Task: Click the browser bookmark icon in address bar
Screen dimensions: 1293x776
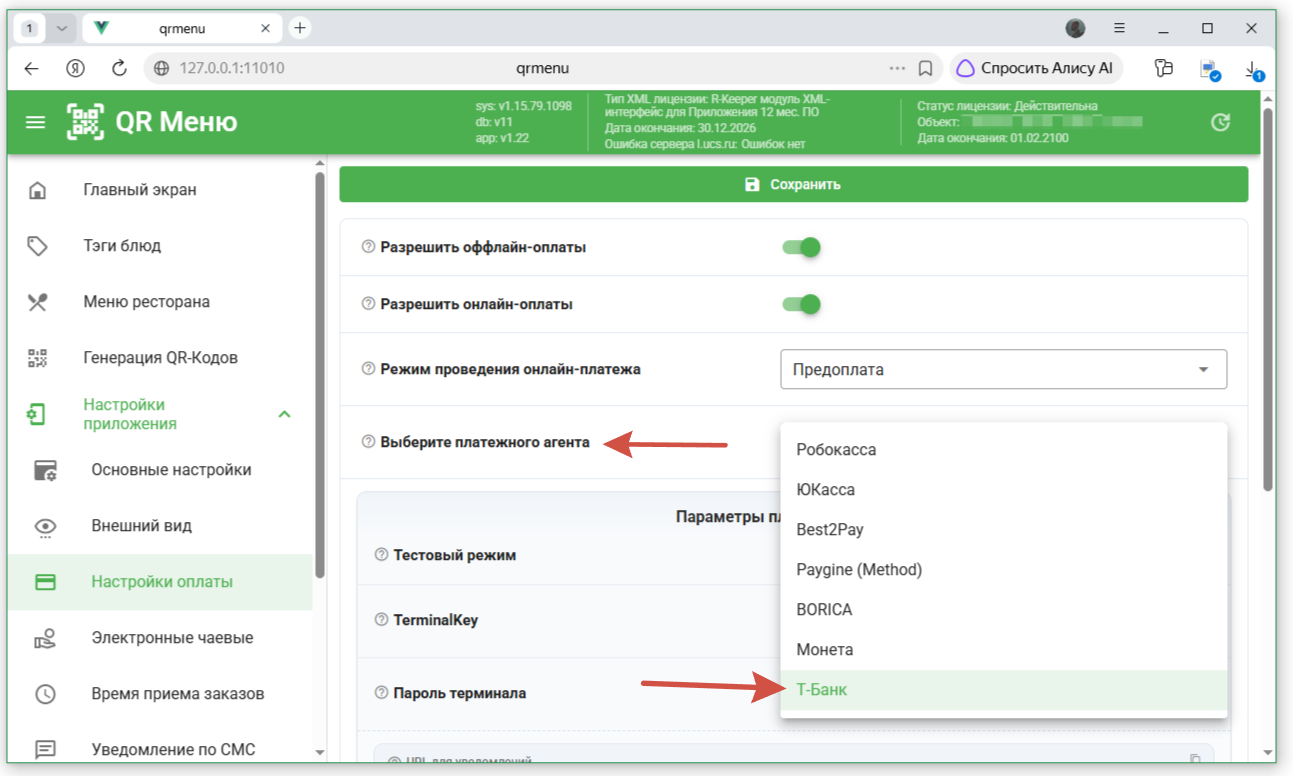Action: click(x=926, y=68)
